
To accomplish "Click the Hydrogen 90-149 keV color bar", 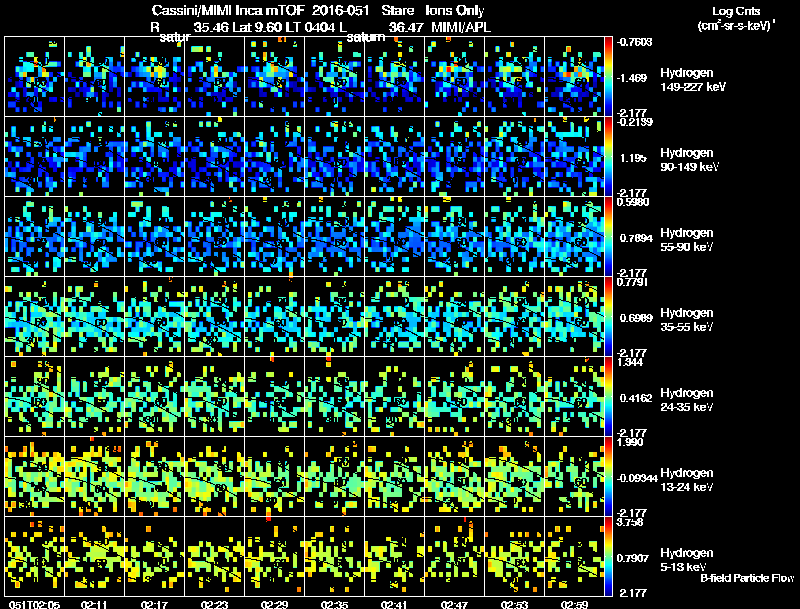I will [608, 157].
